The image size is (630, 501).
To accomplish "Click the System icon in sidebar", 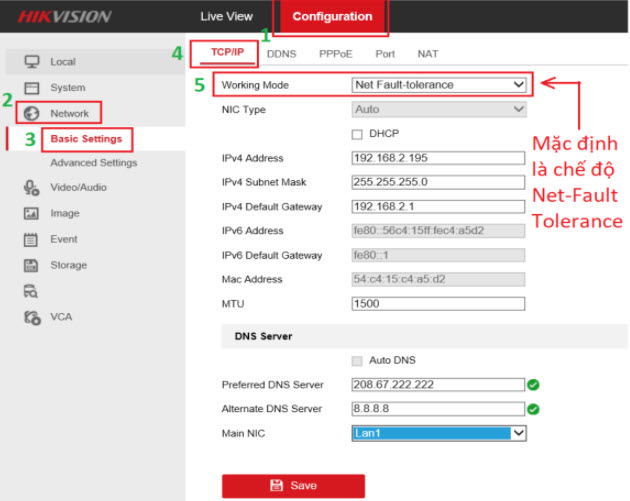I will 31,88.
